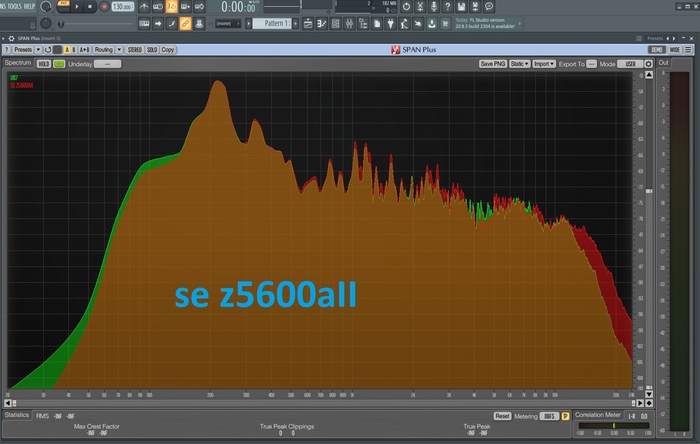Toggle the HOLD spectrum button
The image size is (700, 444).
click(43, 63)
